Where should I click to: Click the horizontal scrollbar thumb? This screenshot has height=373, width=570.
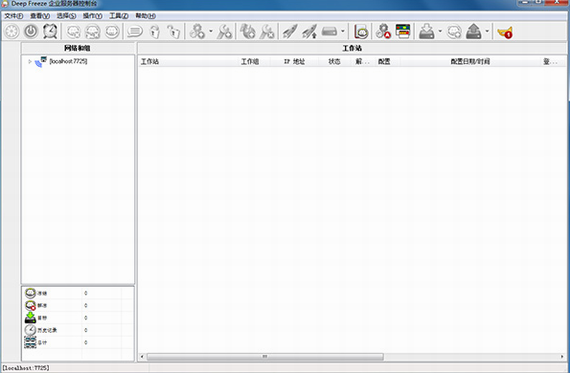[265, 357]
